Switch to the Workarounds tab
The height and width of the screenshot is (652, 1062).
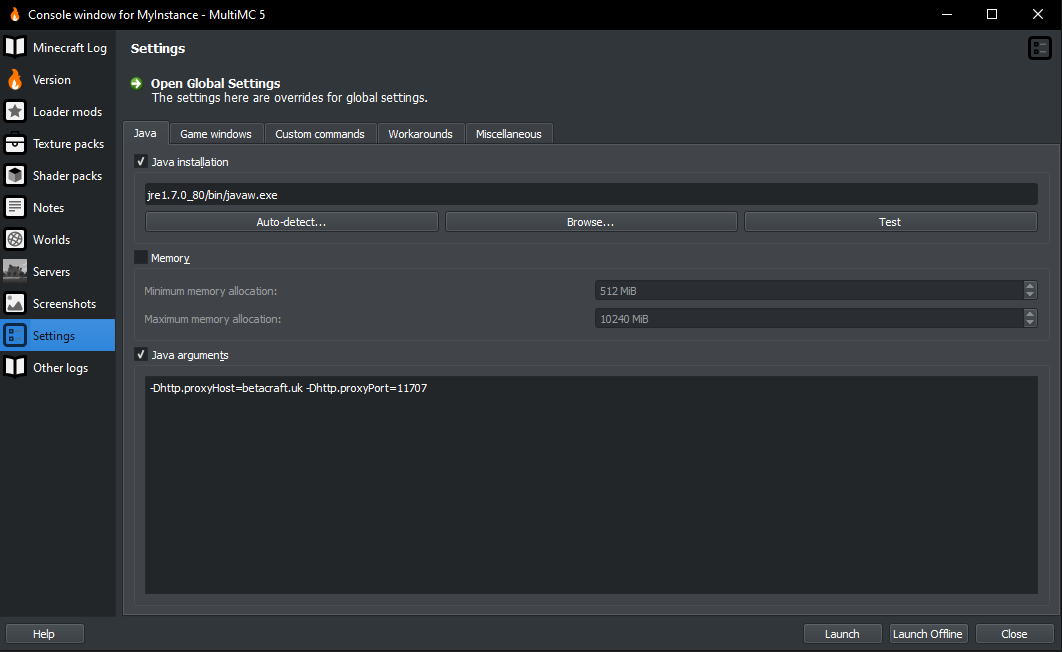420,134
